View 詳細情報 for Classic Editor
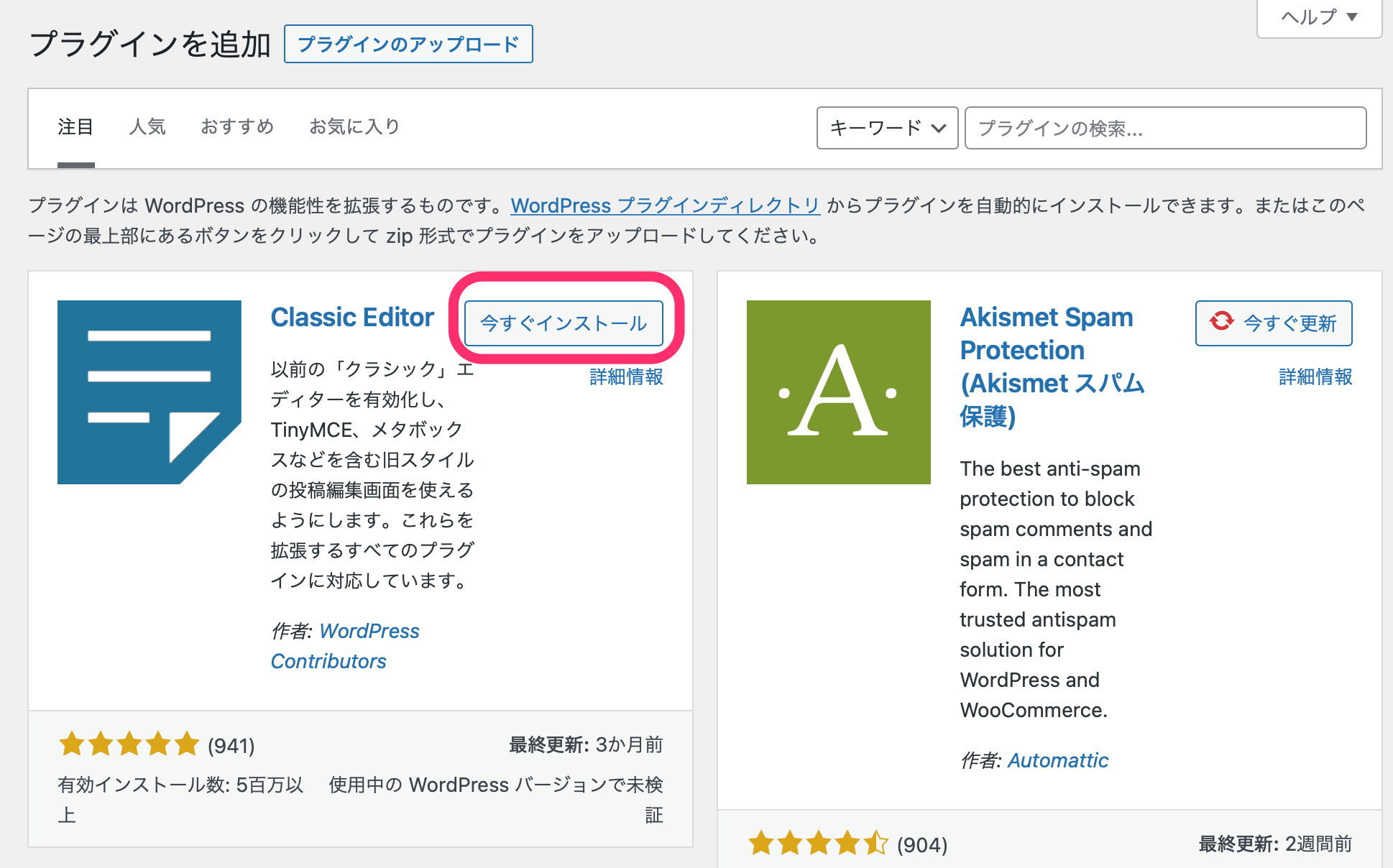Image resolution: width=1393 pixels, height=868 pixels. (x=625, y=377)
